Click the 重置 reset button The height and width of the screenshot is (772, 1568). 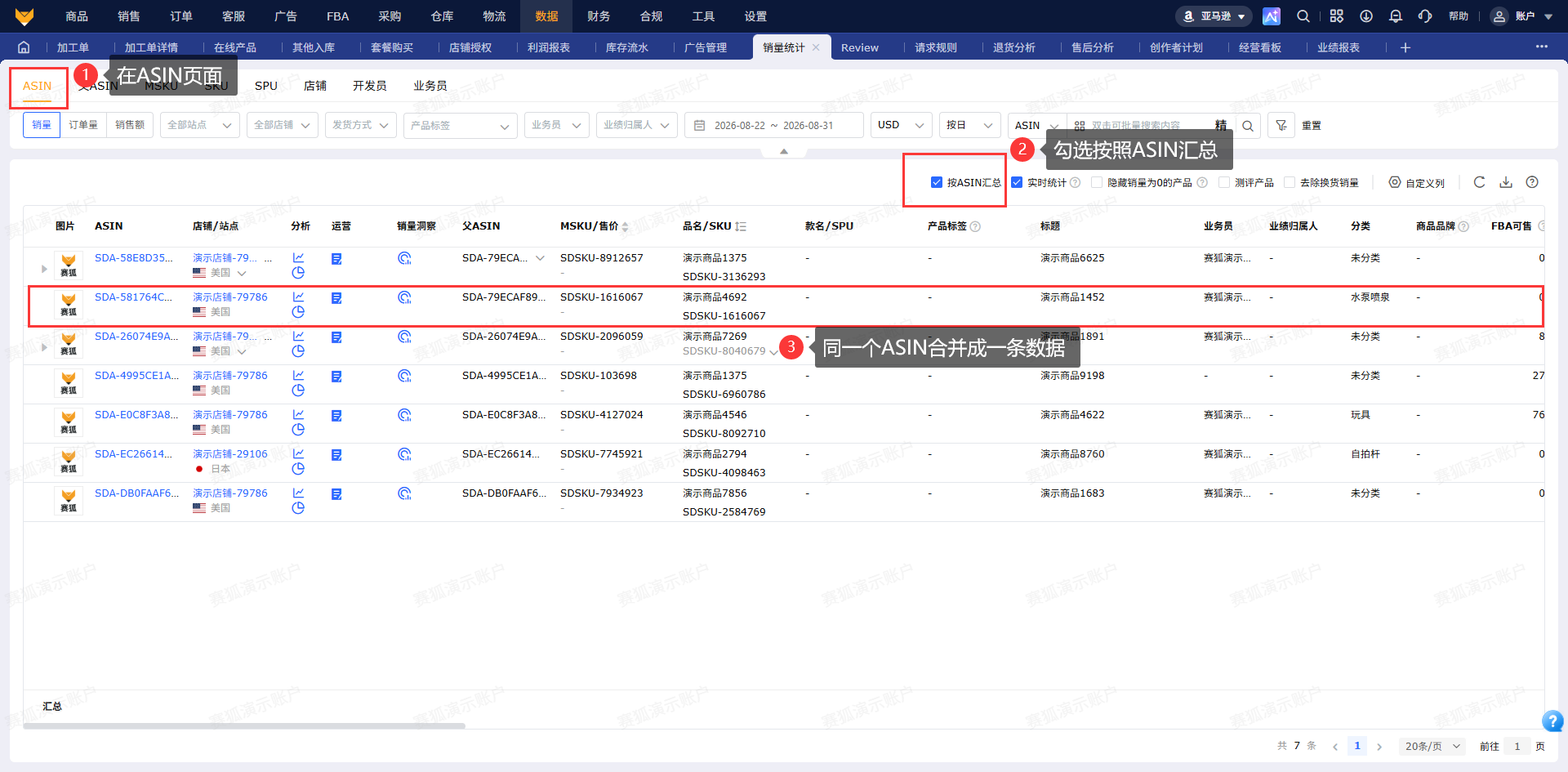point(1312,126)
